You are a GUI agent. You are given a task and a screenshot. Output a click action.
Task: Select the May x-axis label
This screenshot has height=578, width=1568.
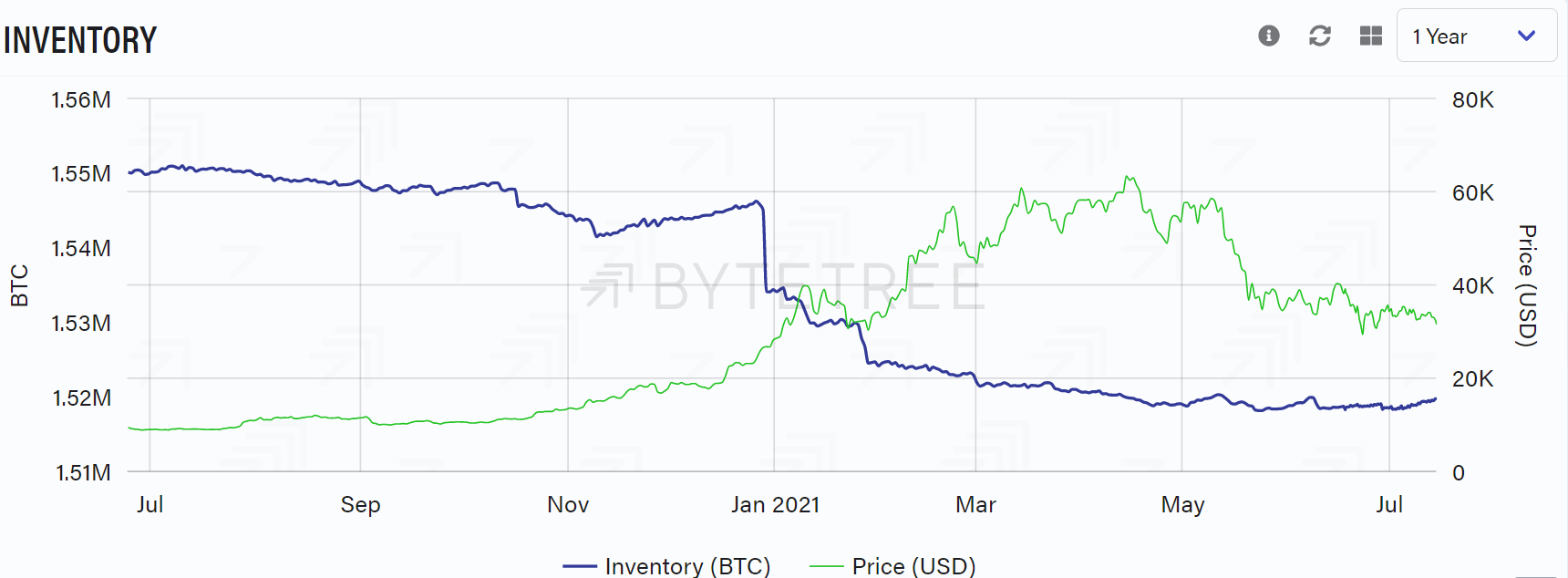pyautogui.click(x=1182, y=504)
